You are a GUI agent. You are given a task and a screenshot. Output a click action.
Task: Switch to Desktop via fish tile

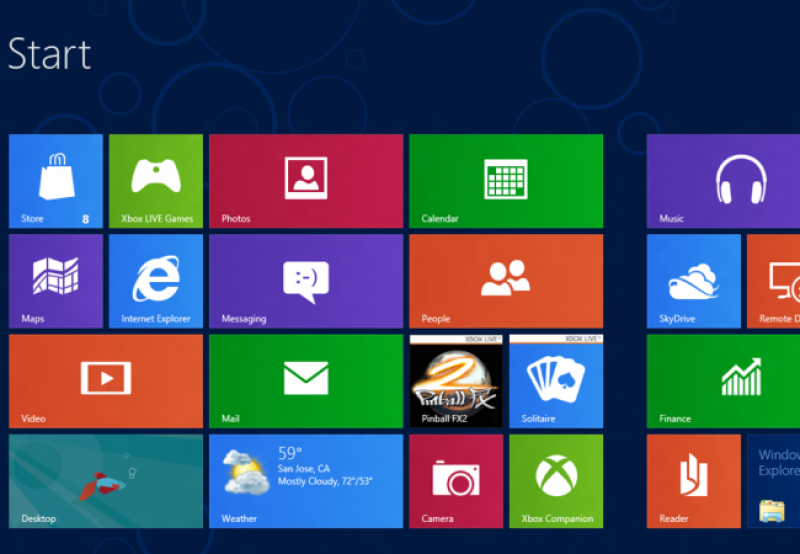tap(106, 481)
